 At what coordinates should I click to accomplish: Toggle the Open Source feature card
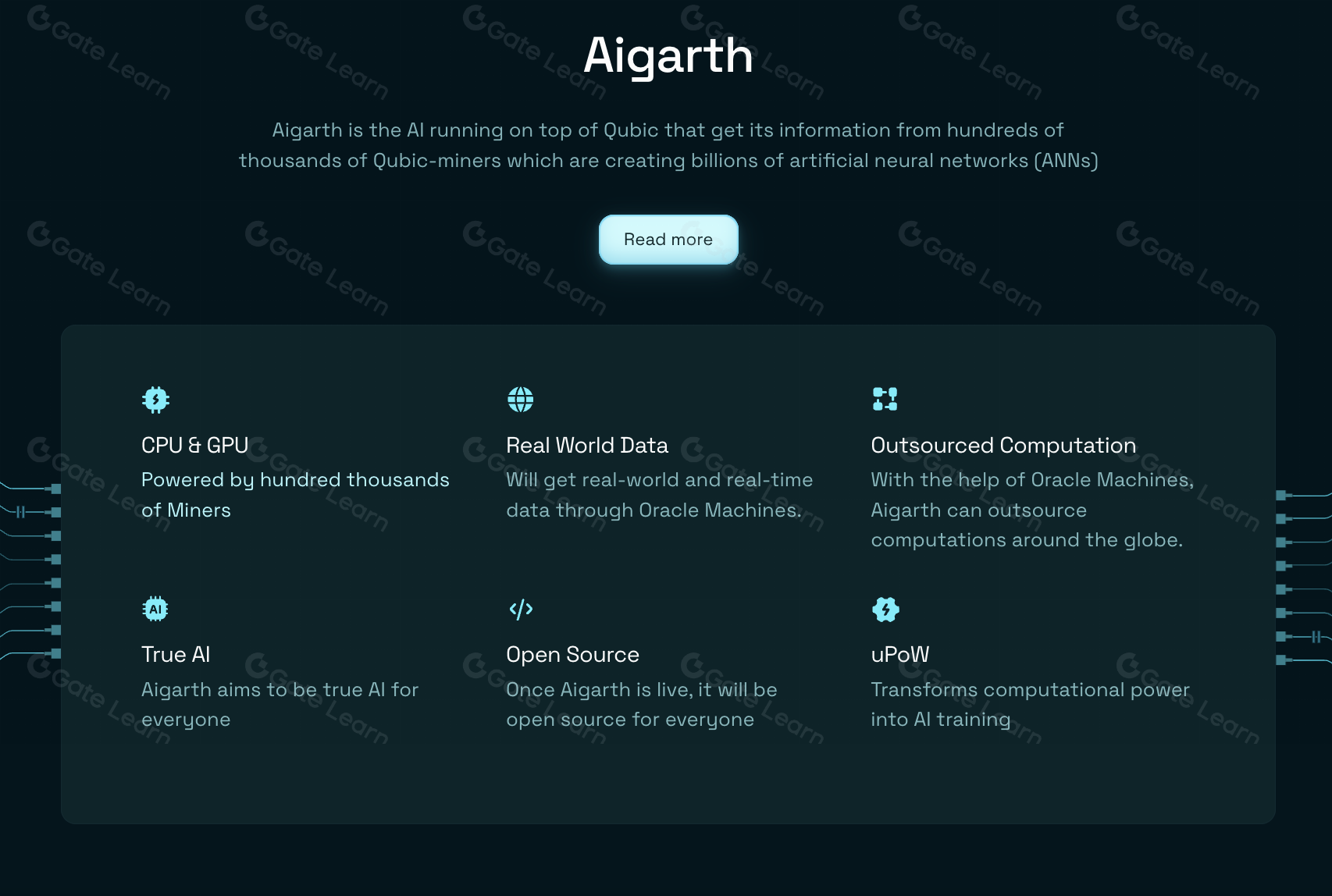coord(640,687)
